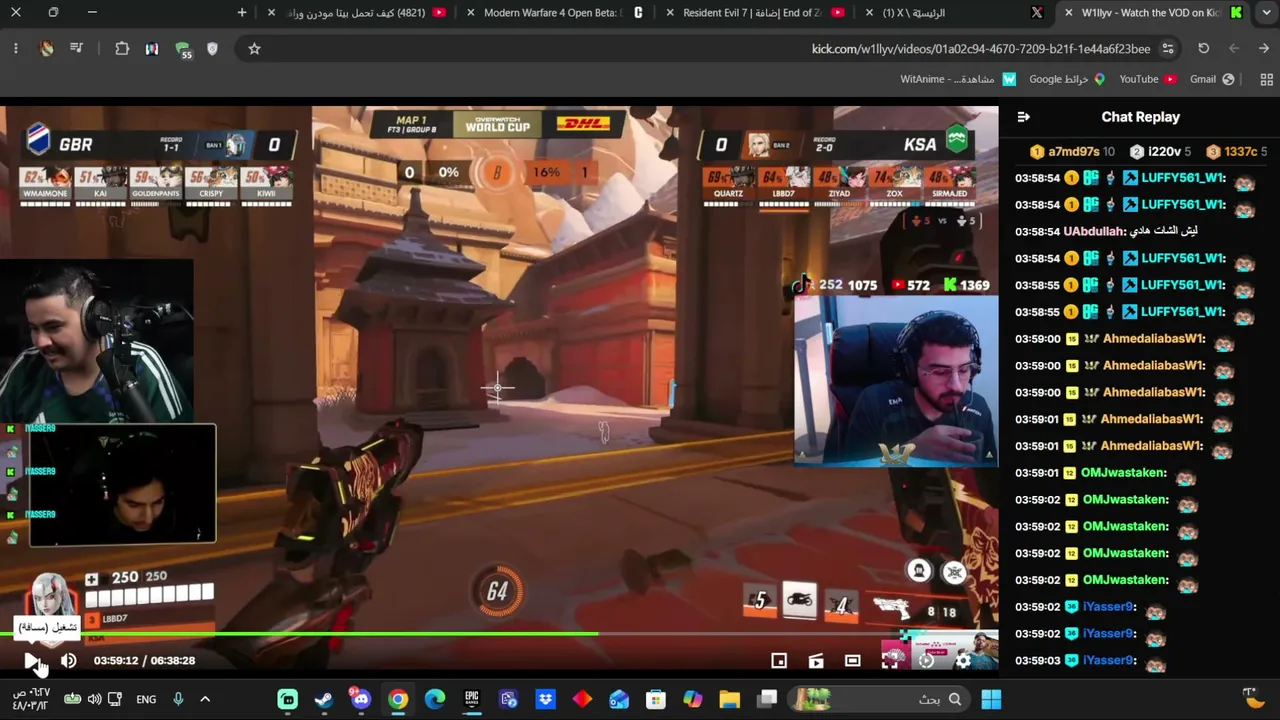Open the Windows Start menu
The width and height of the screenshot is (1280, 720).
991,699
